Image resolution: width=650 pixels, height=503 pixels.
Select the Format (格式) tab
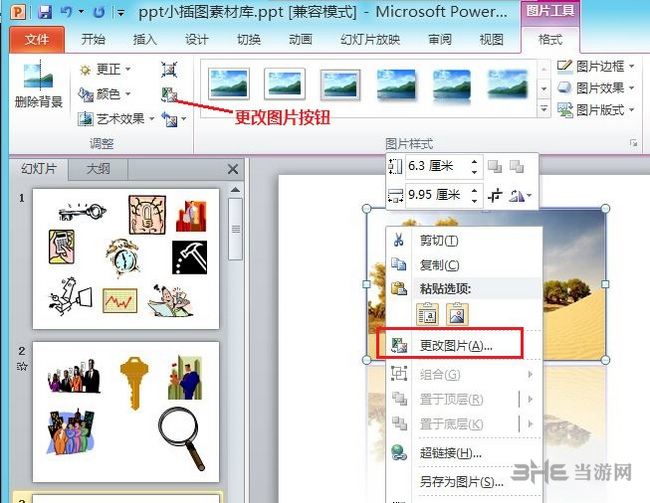pos(550,39)
